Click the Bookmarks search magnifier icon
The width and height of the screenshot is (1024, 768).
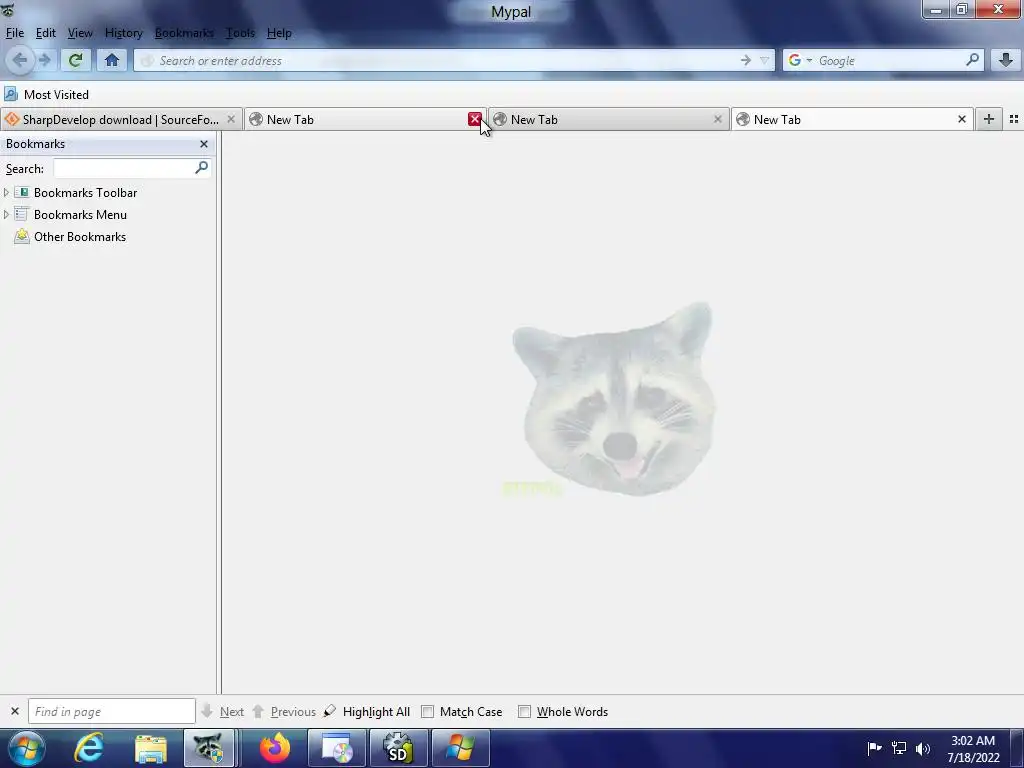pos(202,168)
